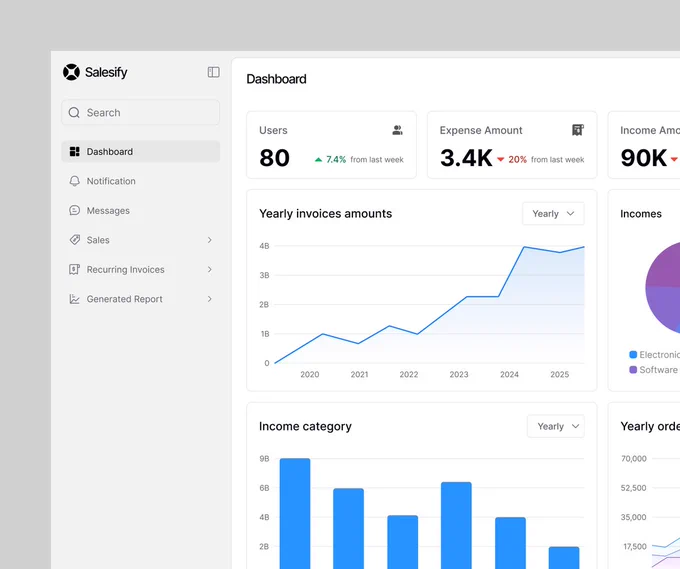Viewport: 680px width, 569px height.
Task: Expand the Generated Report chevron
Action: [209, 299]
